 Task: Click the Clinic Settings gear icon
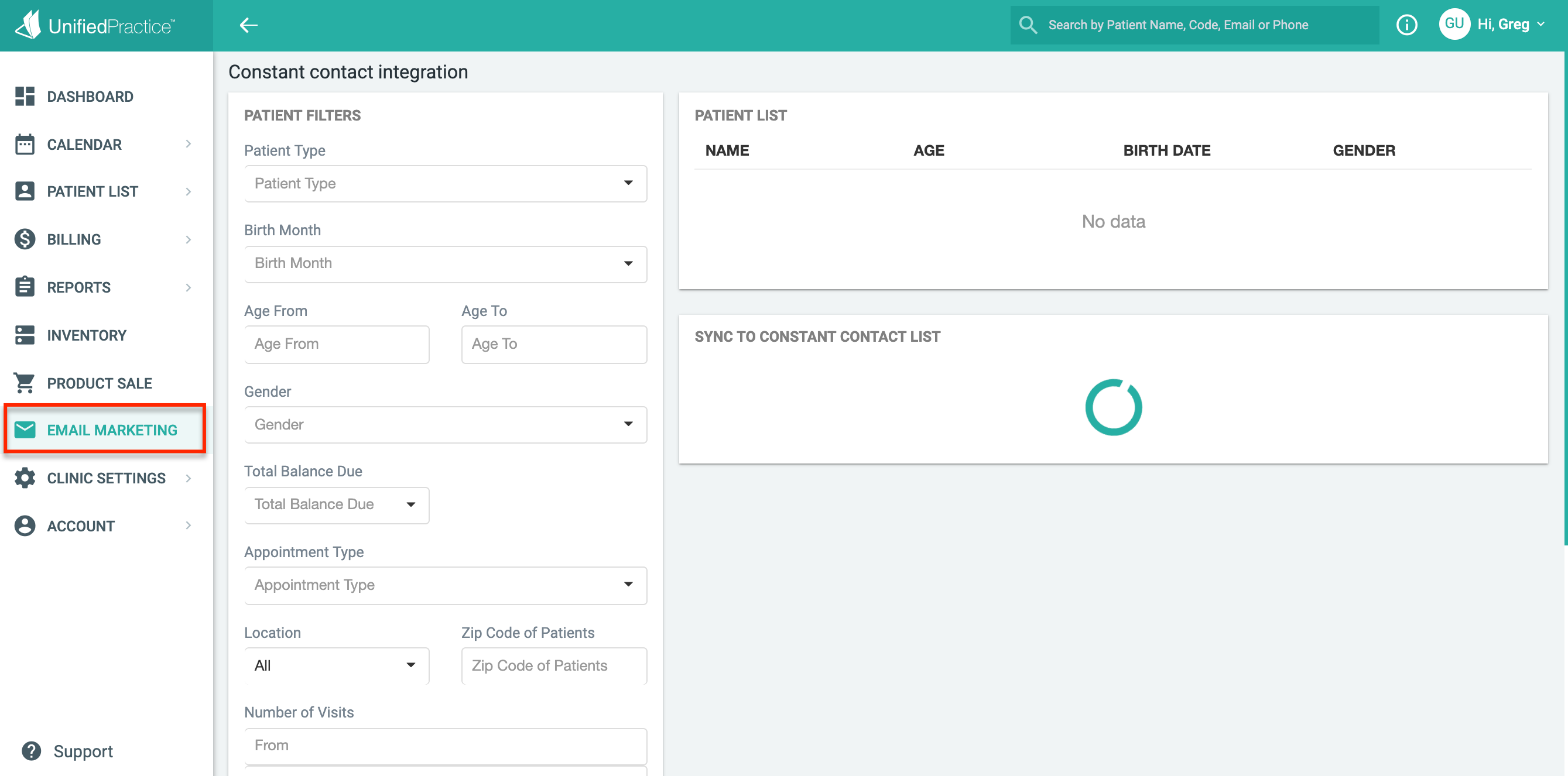pyautogui.click(x=25, y=478)
